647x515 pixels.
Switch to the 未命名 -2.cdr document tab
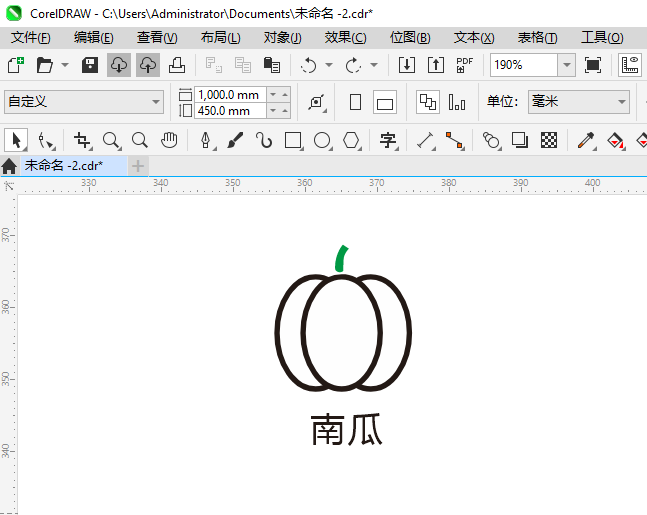pyautogui.click(x=73, y=165)
